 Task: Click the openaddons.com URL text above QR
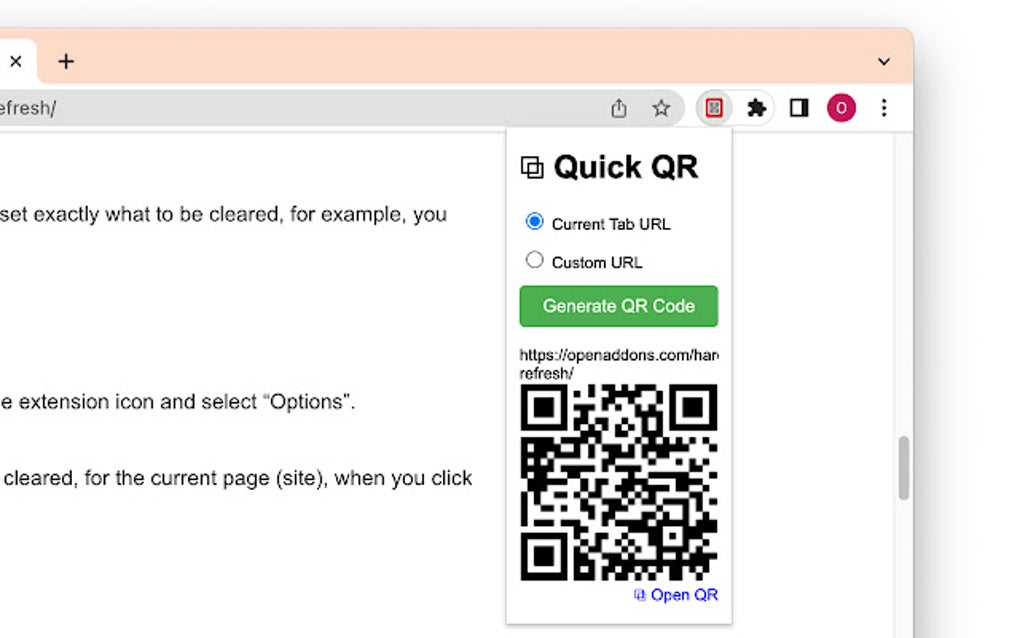(x=618, y=364)
